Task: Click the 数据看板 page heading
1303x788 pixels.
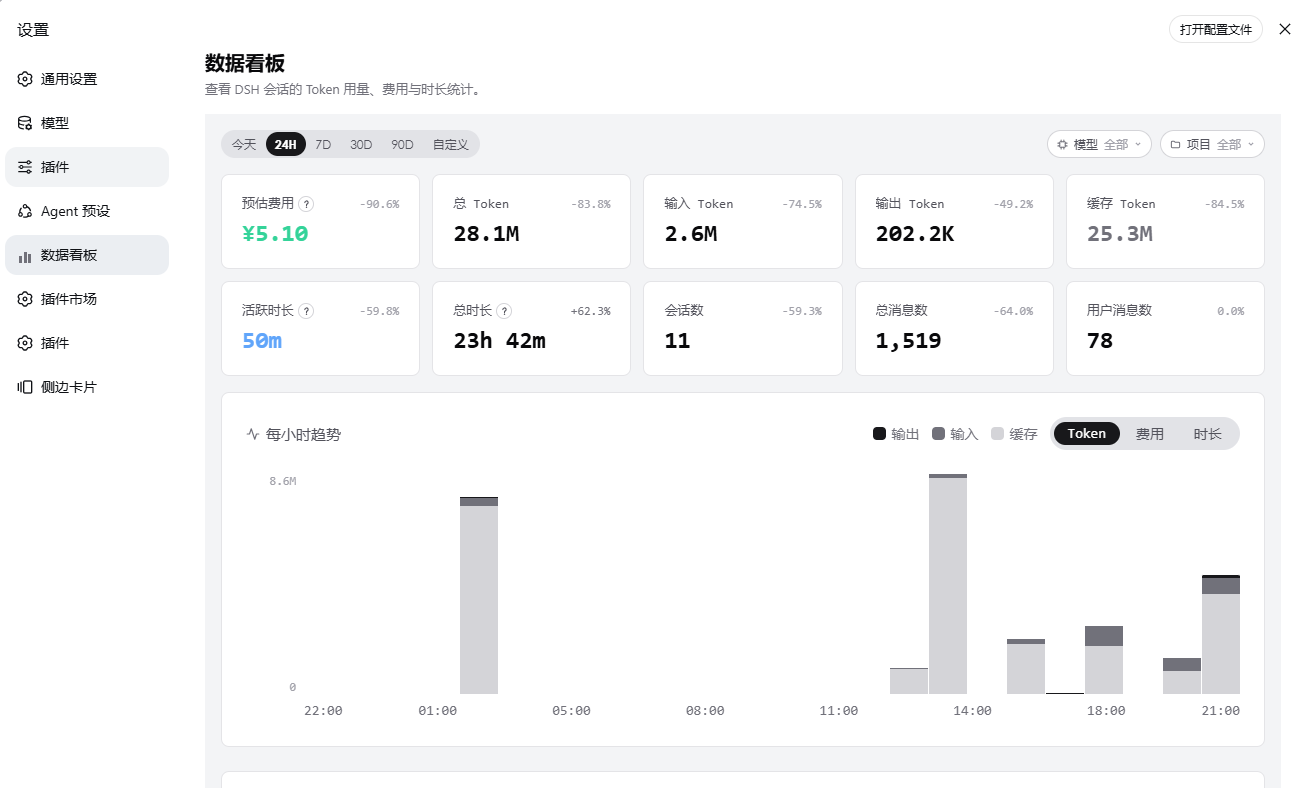Action: tap(245, 63)
